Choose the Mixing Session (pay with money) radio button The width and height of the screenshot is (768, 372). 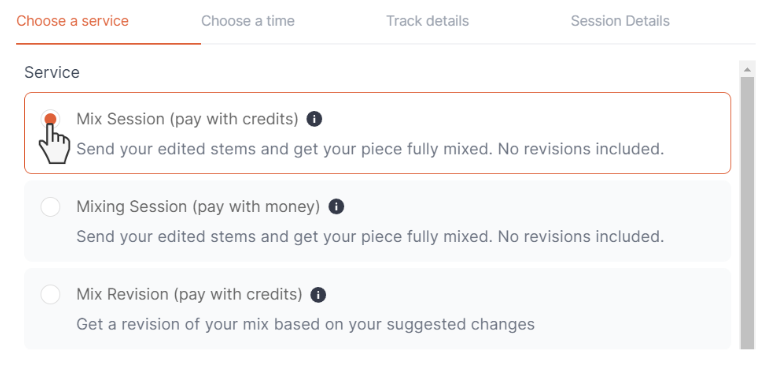(50, 207)
